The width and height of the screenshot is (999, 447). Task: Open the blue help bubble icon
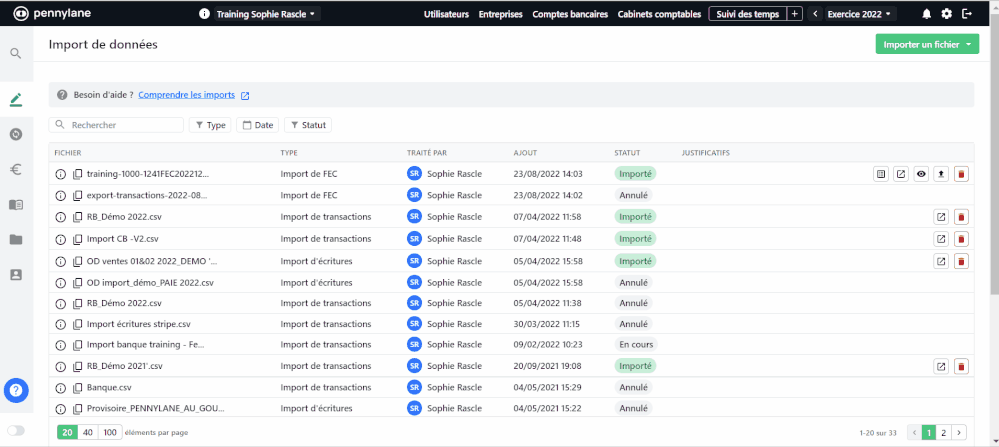[16, 391]
